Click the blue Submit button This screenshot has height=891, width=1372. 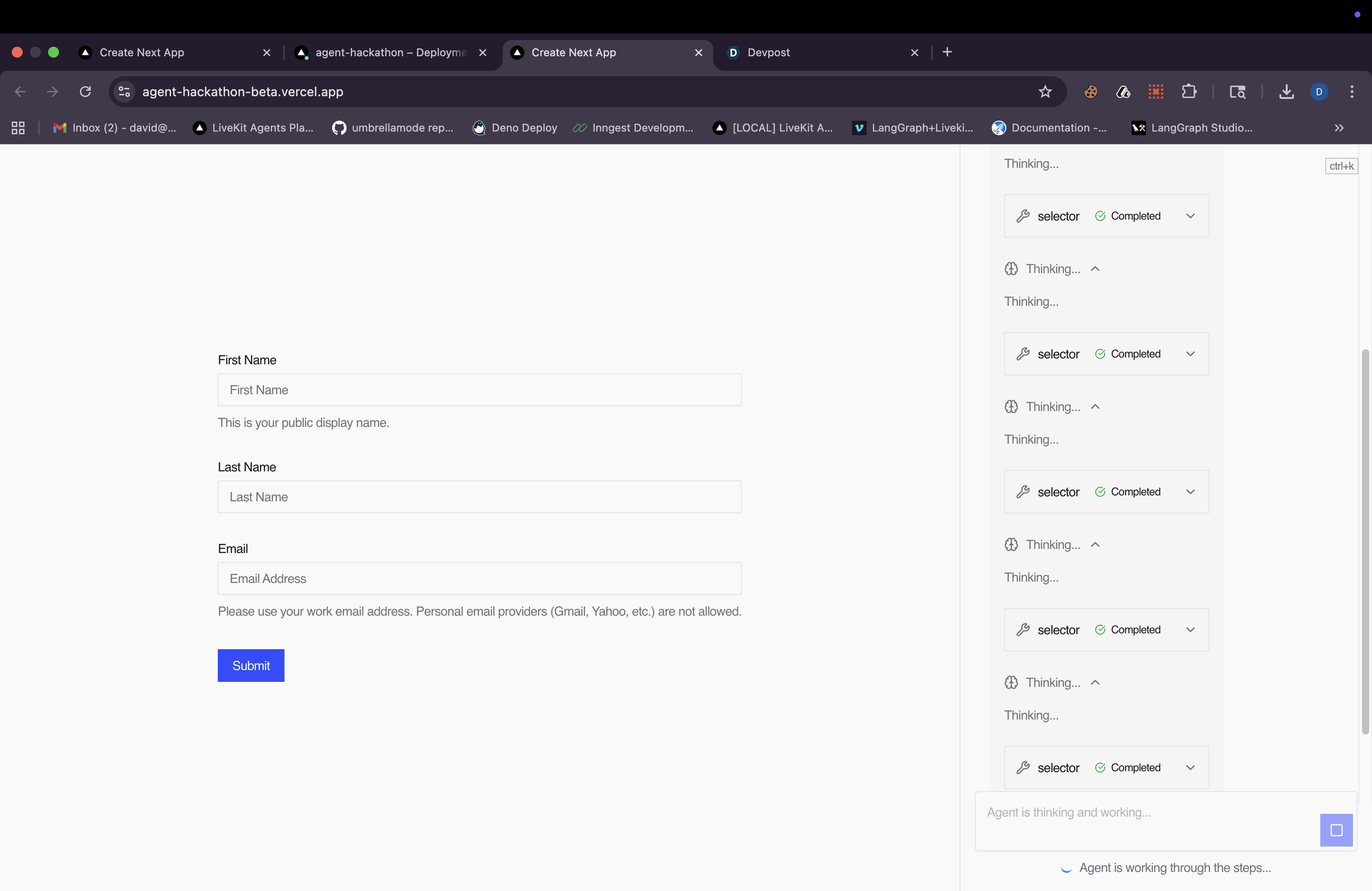pyautogui.click(x=251, y=665)
